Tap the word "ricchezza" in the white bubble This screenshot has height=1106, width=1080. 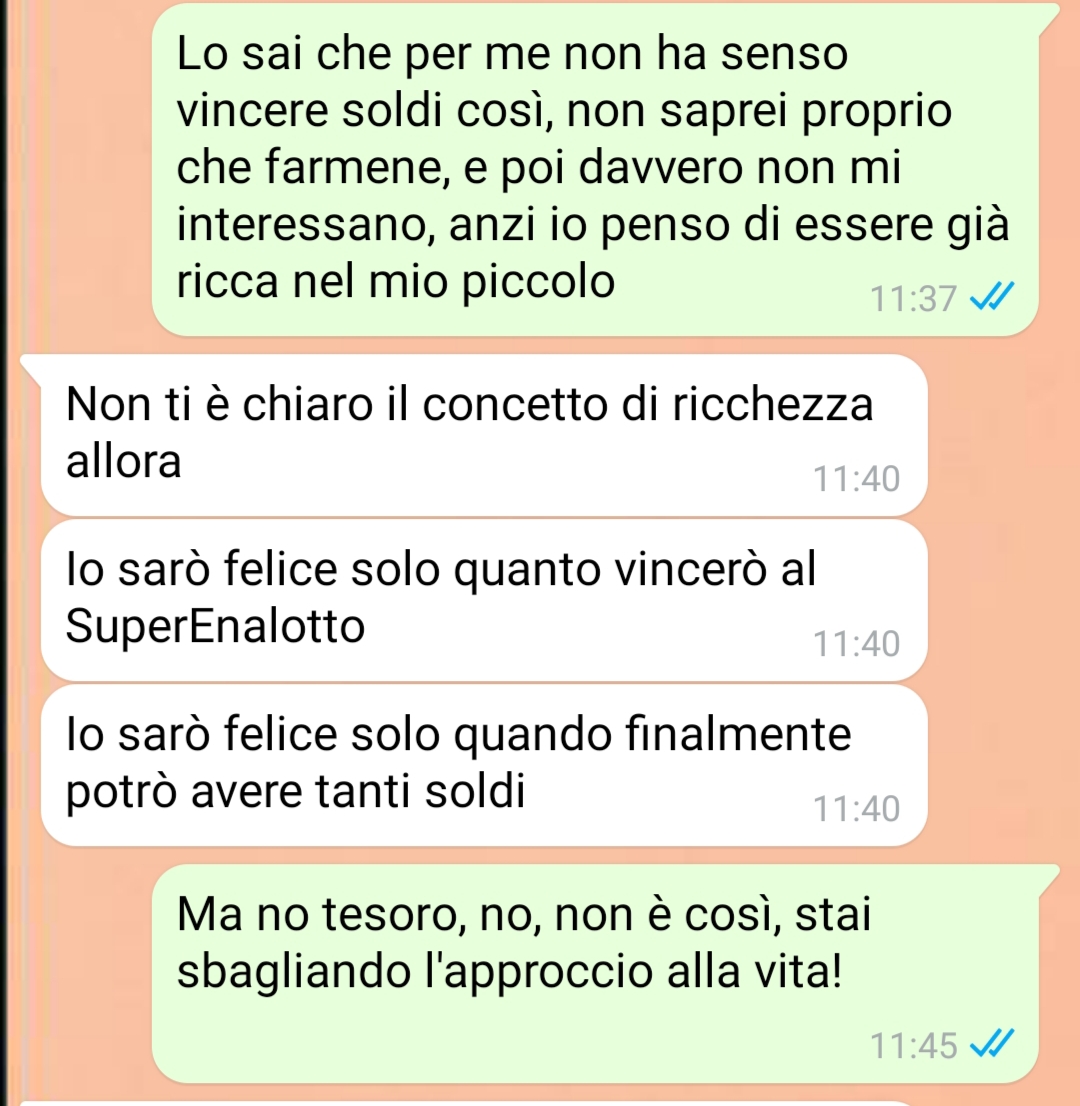point(773,404)
